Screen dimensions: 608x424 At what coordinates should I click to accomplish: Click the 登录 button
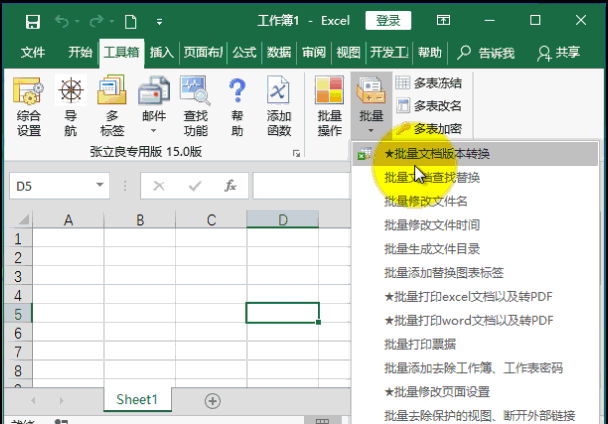[x=388, y=21]
